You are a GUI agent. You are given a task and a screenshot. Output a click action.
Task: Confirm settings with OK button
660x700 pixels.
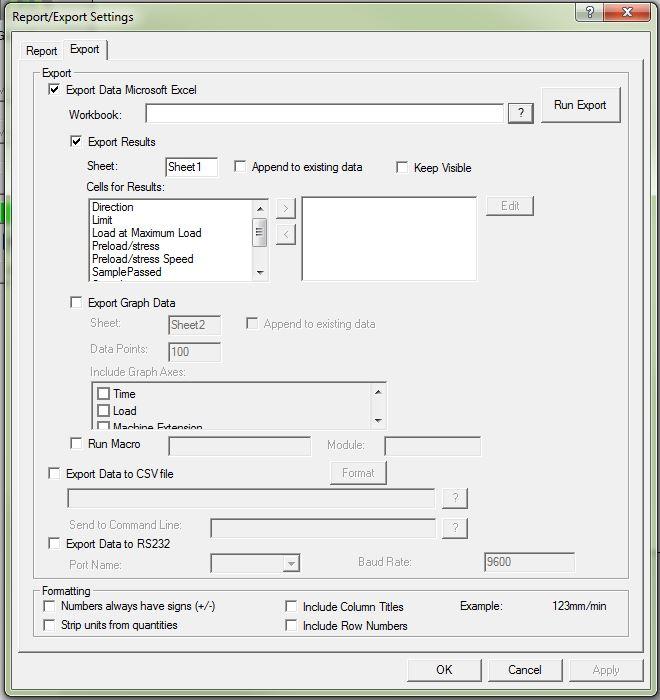tap(444, 670)
